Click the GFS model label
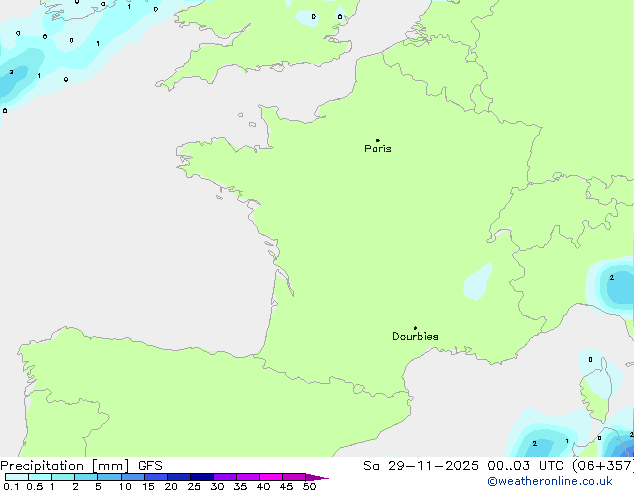This screenshot has width=634, height=490. pyautogui.click(x=150, y=466)
